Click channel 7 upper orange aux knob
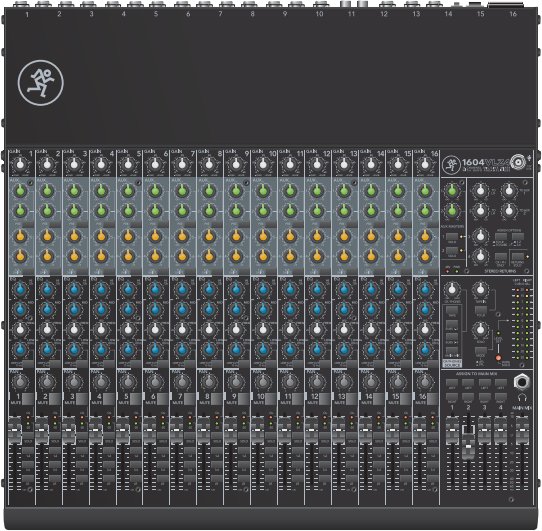Viewport: 542px width, 531px height. (x=182, y=236)
